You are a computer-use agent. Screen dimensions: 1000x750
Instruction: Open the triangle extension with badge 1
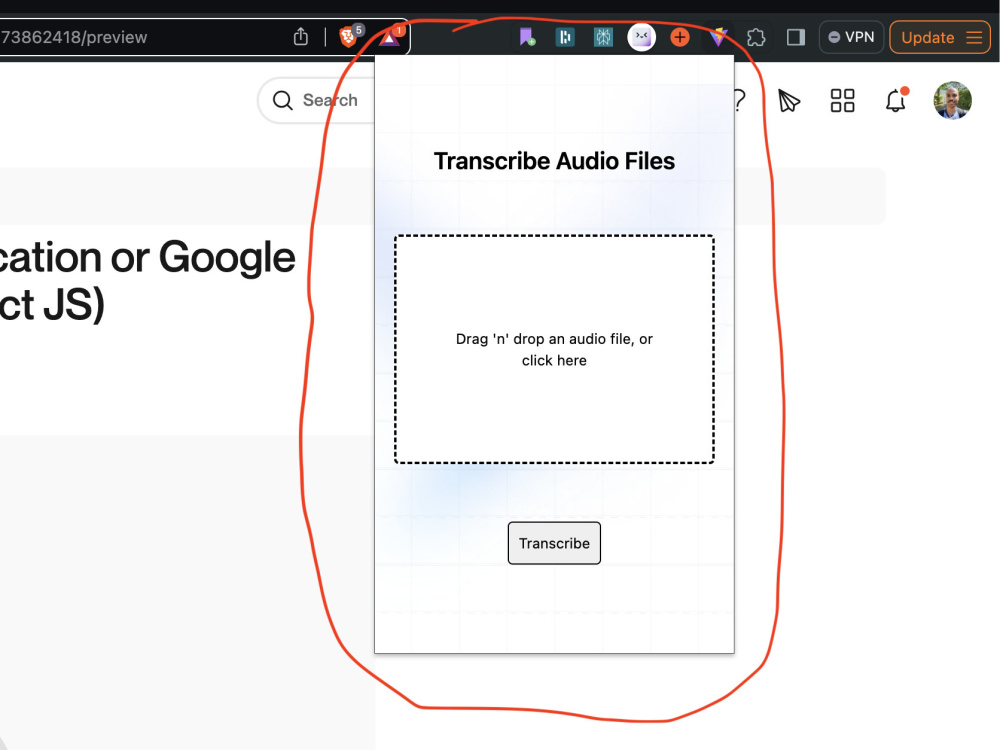click(x=389, y=38)
